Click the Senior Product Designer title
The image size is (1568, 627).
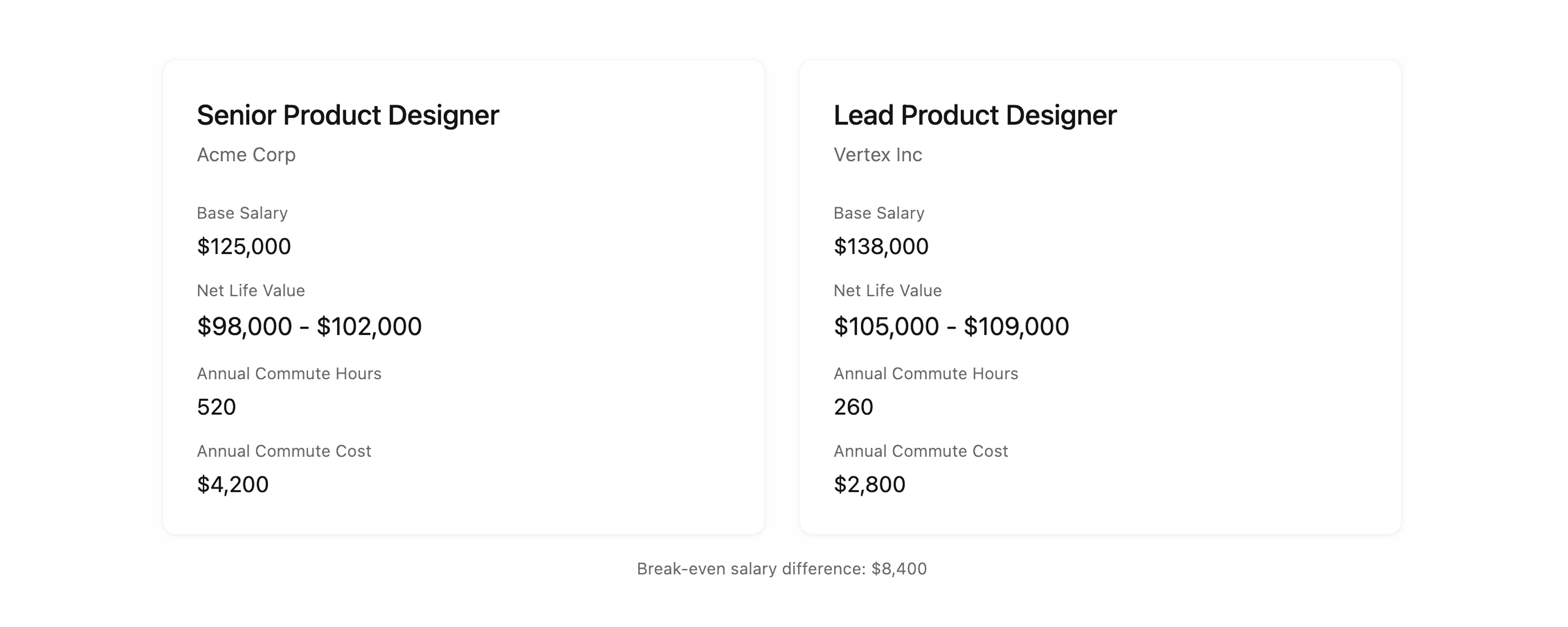(348, 115)
